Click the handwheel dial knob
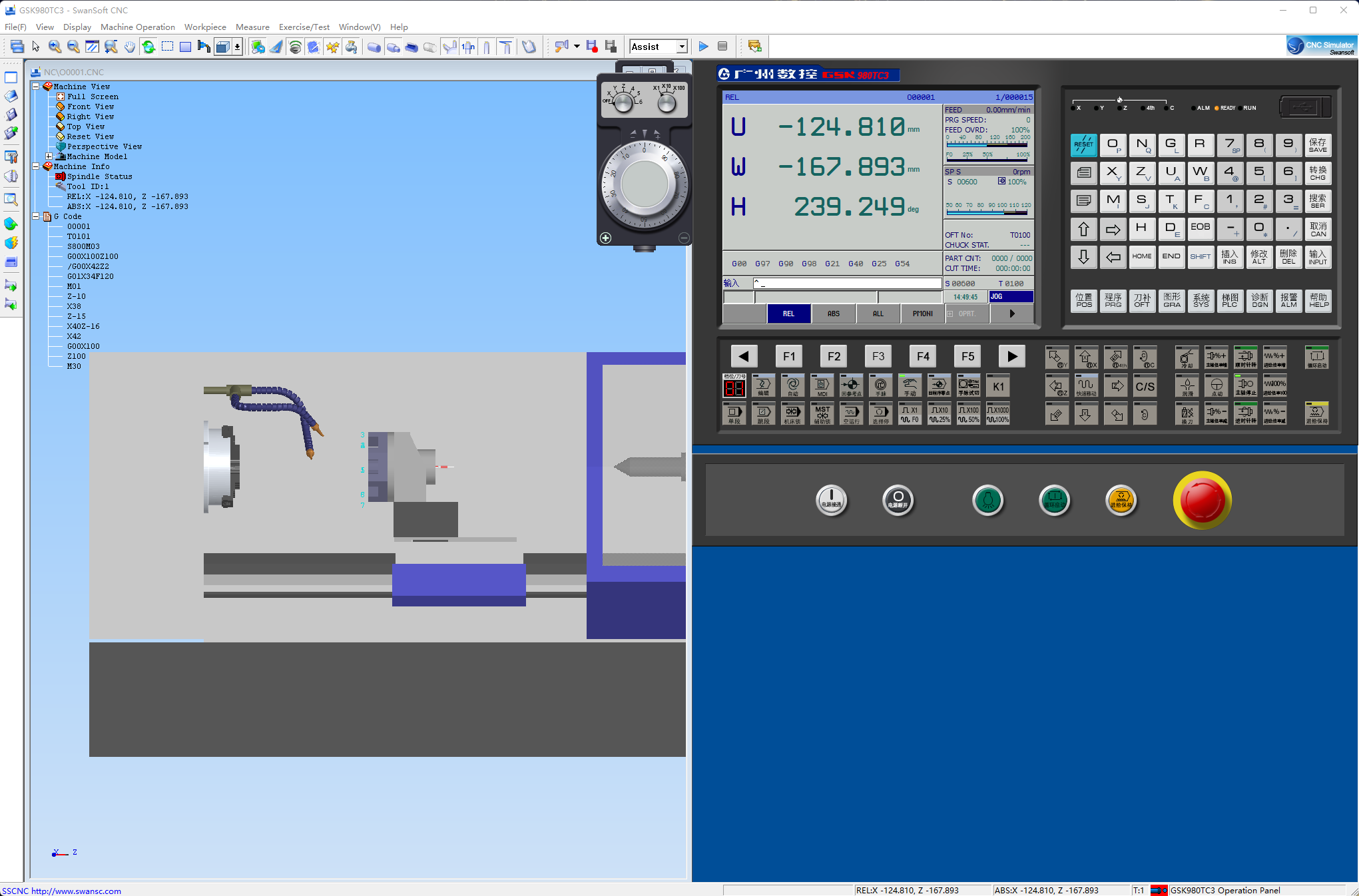The width and height of the screenshot is (1359, 896). click(644, 184)
